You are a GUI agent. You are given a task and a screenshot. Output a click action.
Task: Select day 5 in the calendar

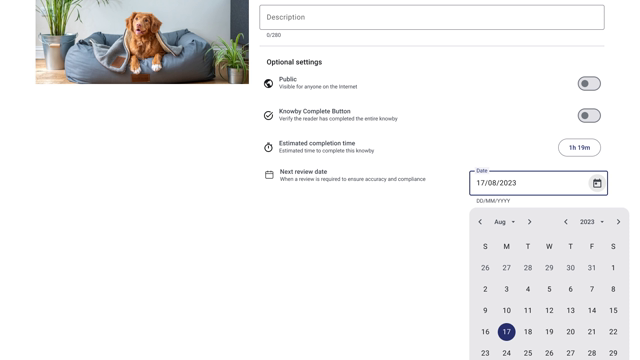point(549,289)
